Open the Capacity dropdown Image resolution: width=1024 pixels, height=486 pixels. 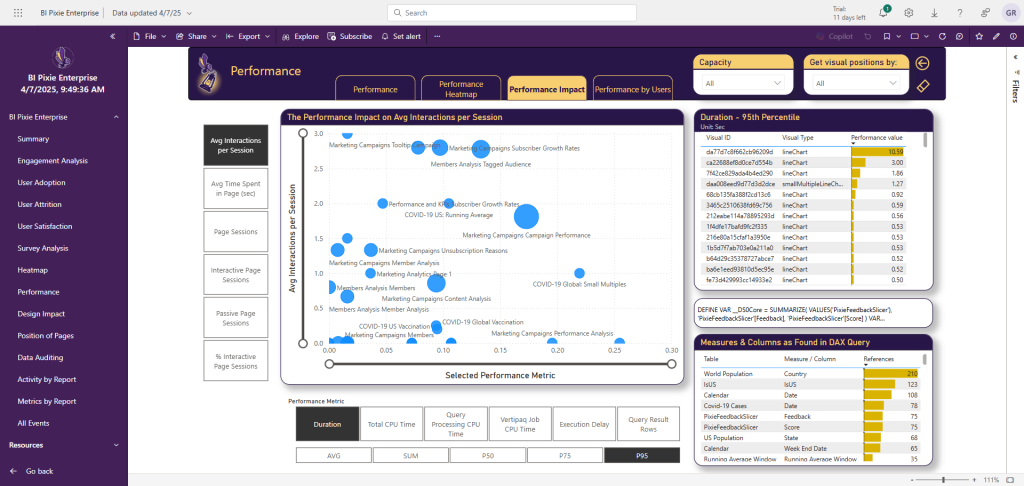(x=743, y=84)
